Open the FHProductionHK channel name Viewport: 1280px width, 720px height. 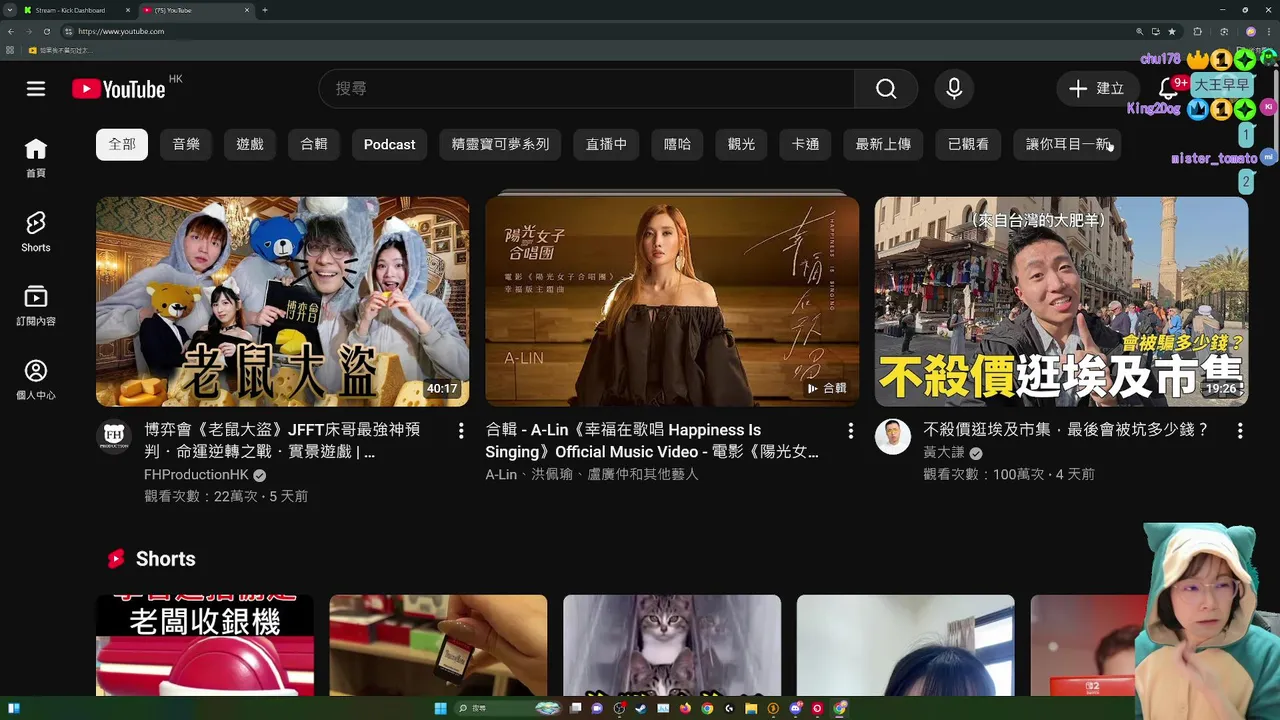(x=196, y=474)
